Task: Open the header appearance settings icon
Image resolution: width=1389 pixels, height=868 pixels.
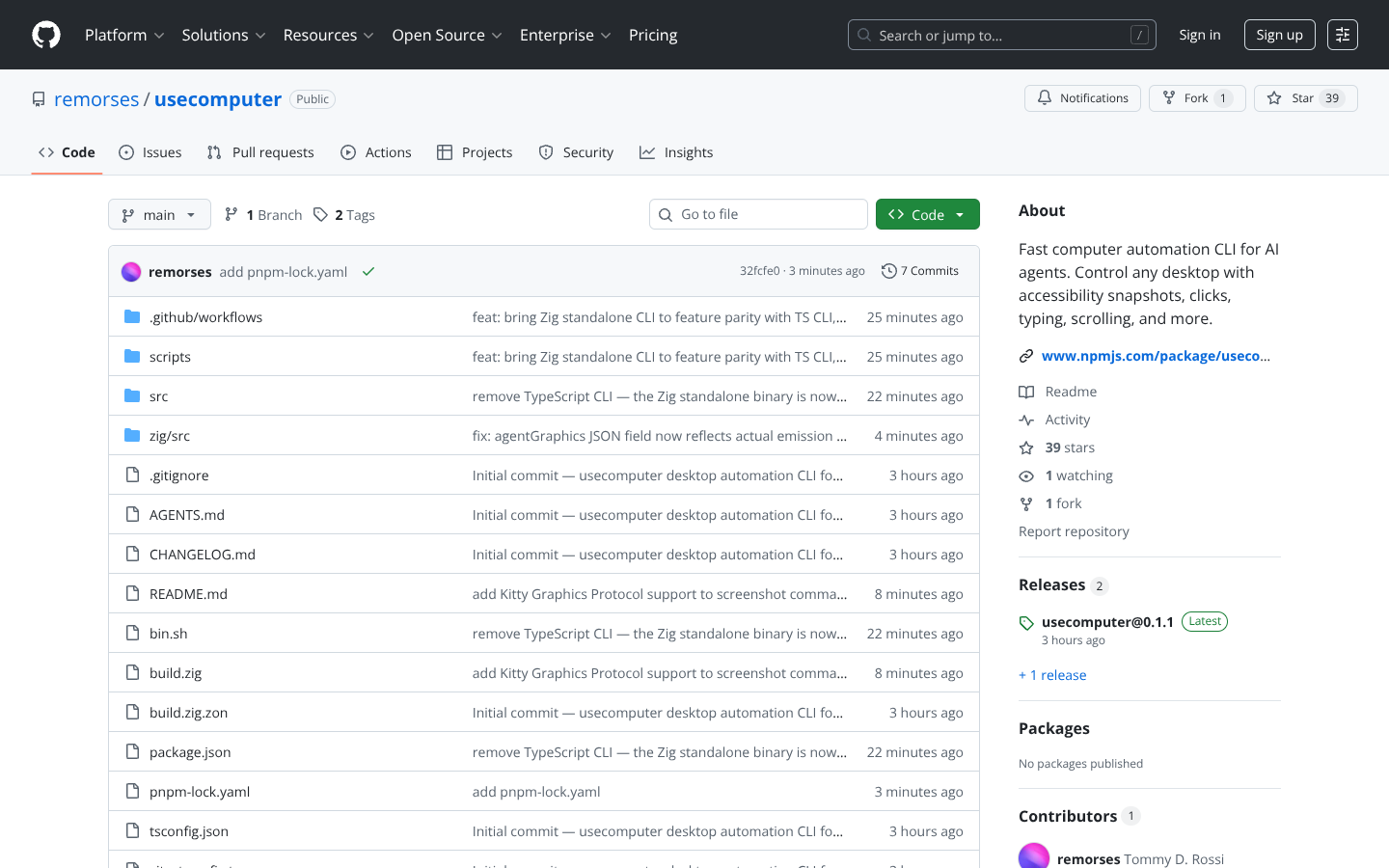Action: coord(1342,35)
